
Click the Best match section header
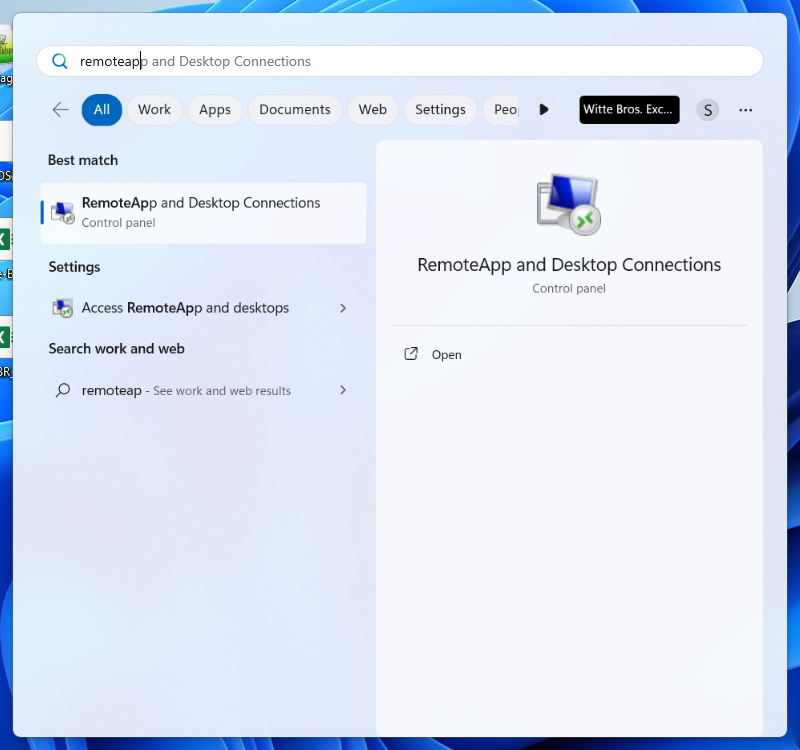[83, 160]
